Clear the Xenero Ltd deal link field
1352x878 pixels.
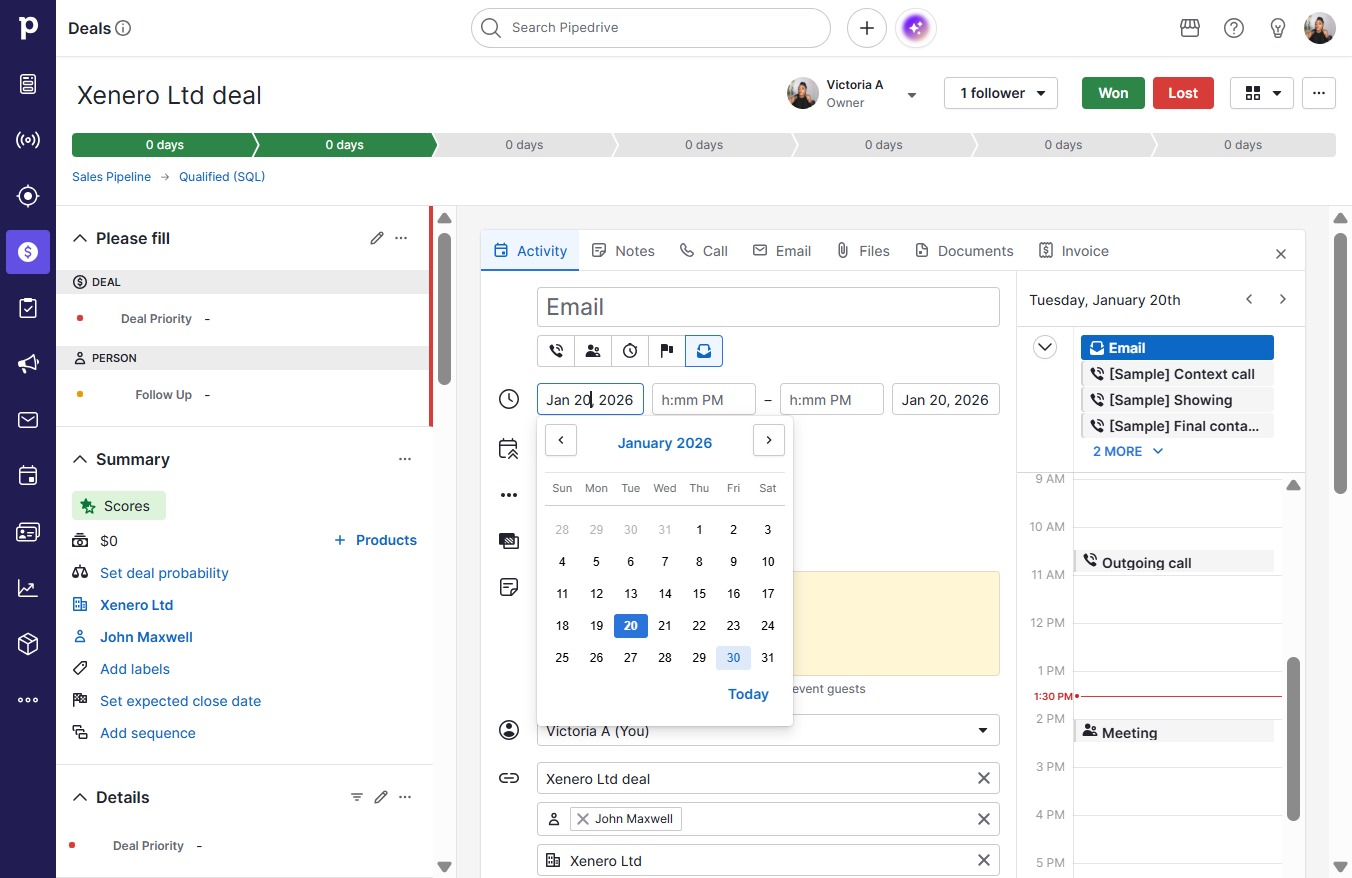pos(984,778)
